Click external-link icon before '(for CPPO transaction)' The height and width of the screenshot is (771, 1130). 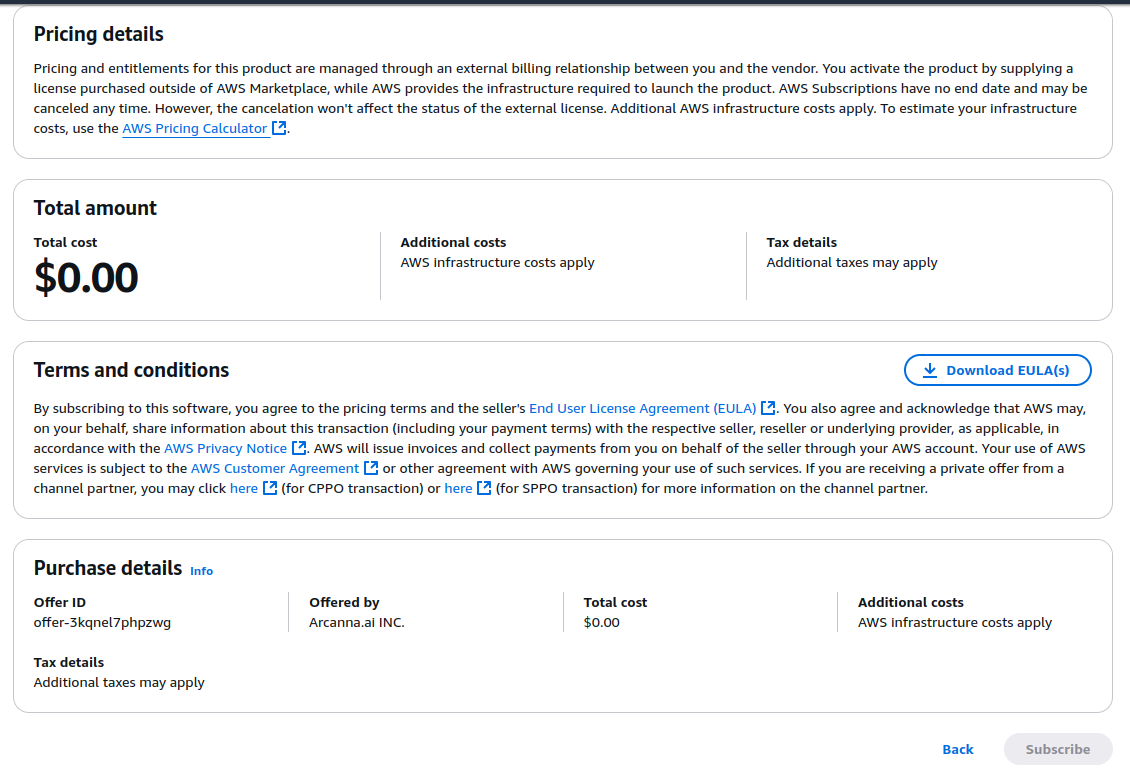point(270,488)
